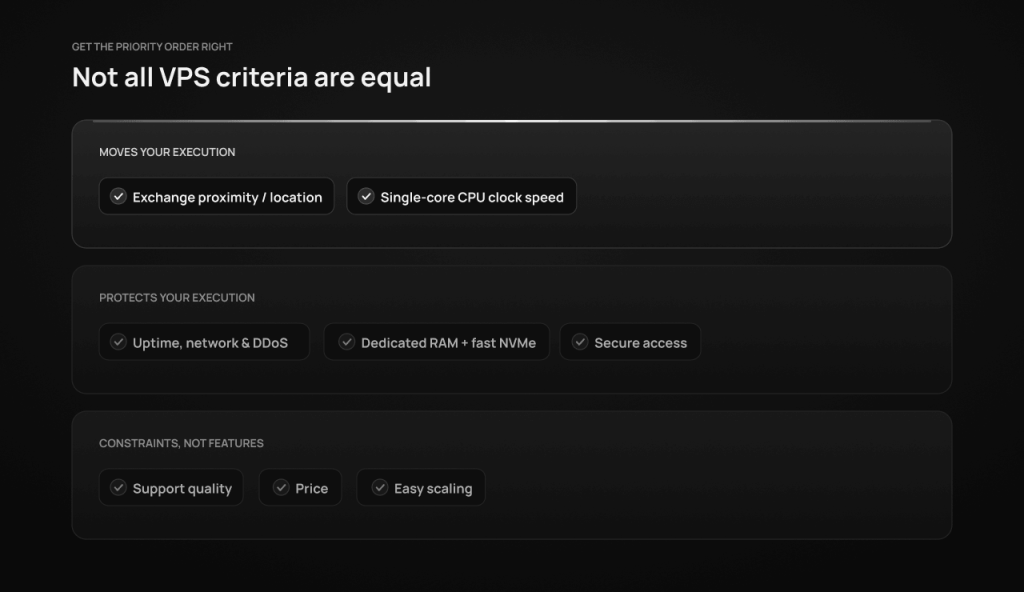The height and width of the screenshot is (592, 1024).
Task: Click the check icon next to Uptime, network & DDoS
Action: tap(118, 342)
